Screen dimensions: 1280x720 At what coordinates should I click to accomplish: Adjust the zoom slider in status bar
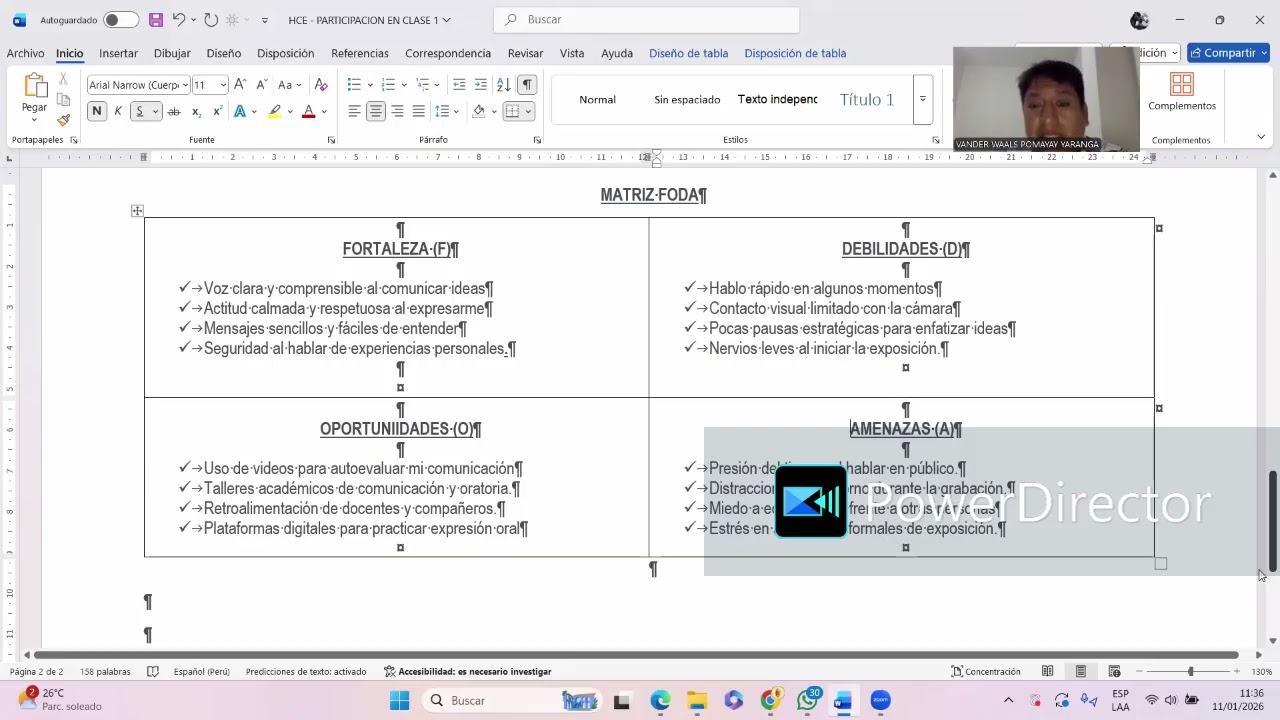click(1190, 672)
